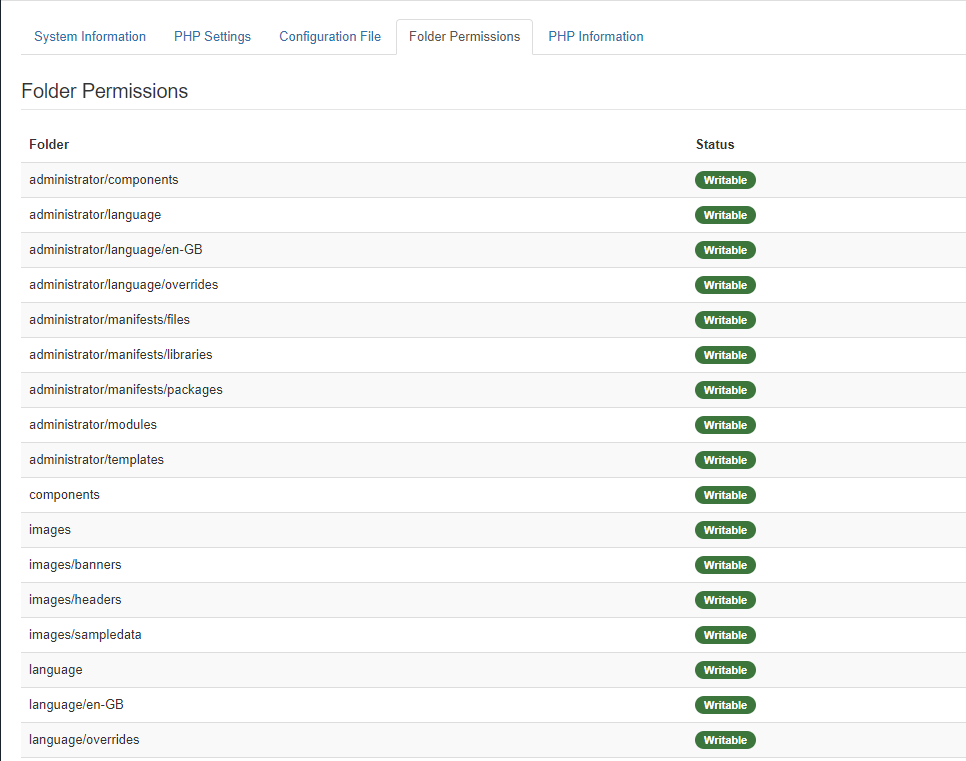966x761 pixels.
Task: Click the administrator/templates folder name
Action: pos(96,460)
